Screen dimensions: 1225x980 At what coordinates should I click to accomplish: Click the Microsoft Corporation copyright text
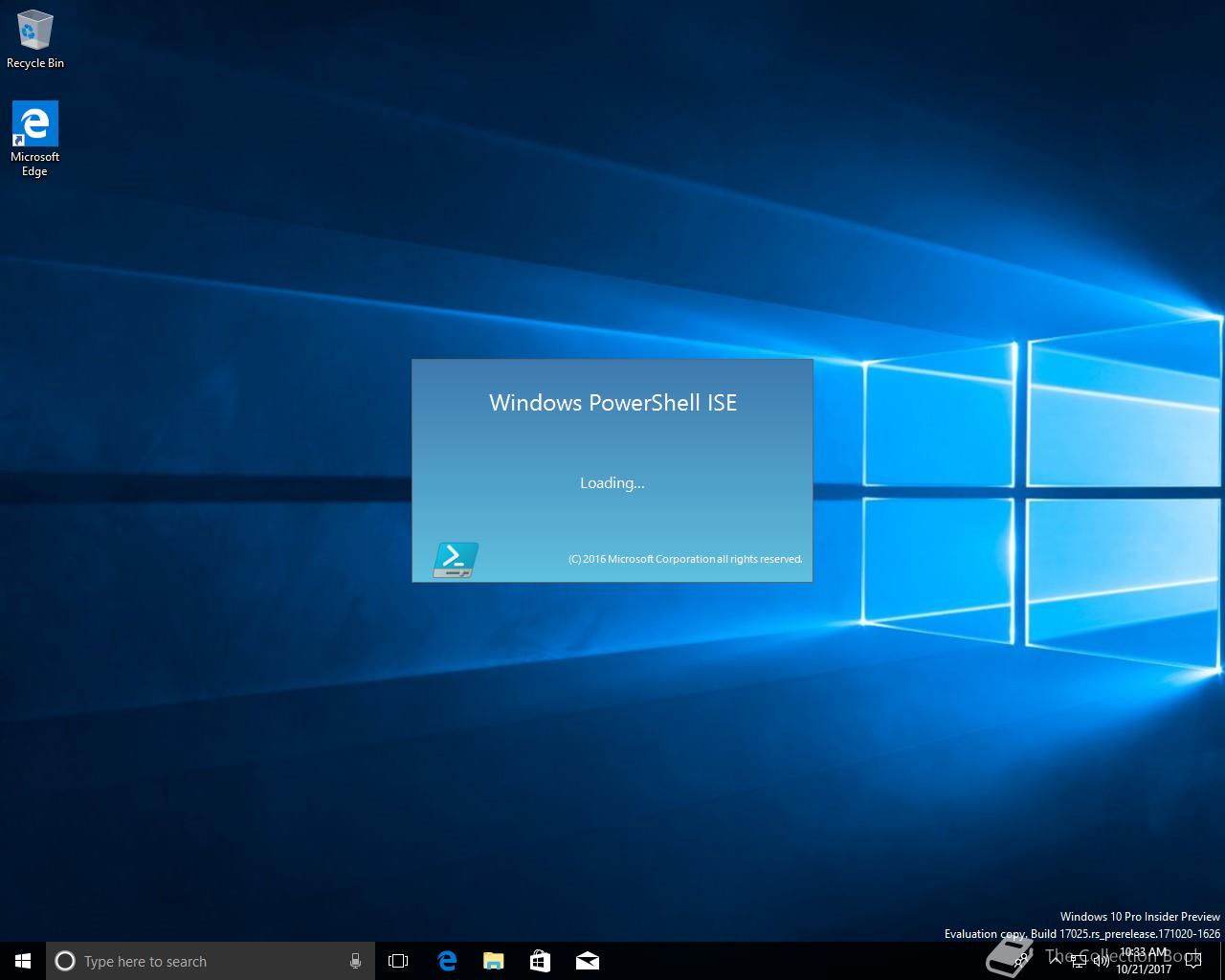tap(685, 559)
